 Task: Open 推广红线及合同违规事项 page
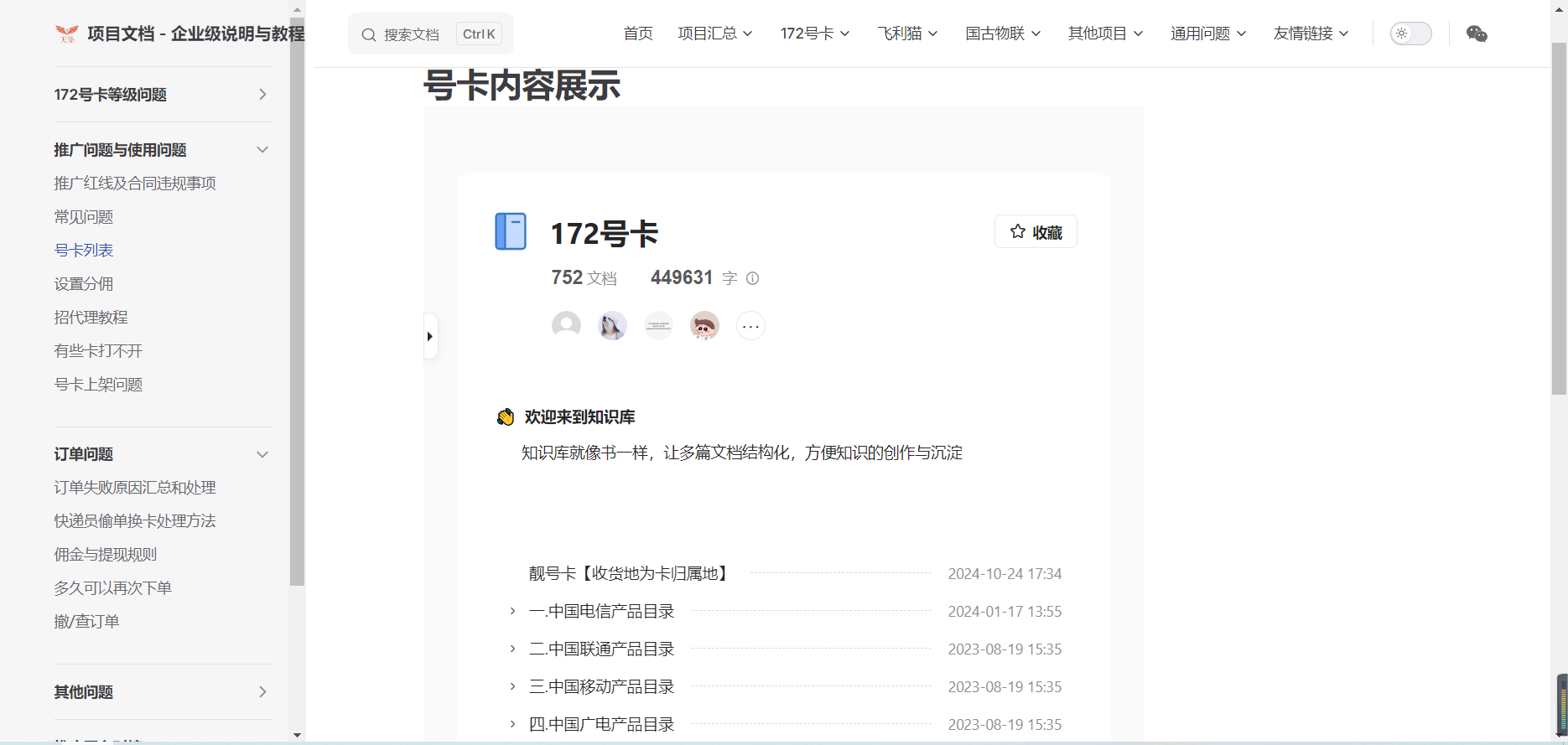pyautogui.click(x=135, y=184)
